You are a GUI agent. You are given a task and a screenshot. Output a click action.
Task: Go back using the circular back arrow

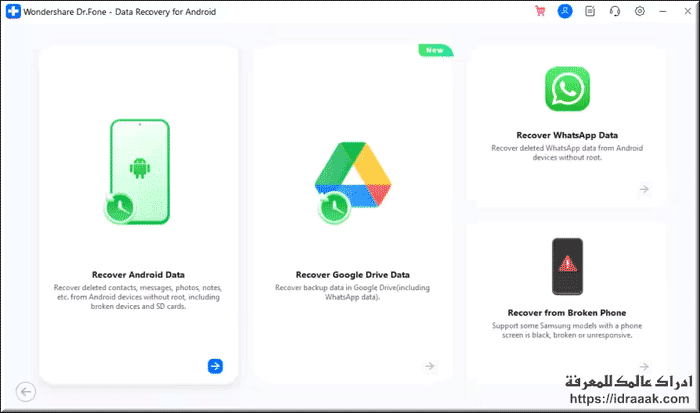[x=26, y=392]
